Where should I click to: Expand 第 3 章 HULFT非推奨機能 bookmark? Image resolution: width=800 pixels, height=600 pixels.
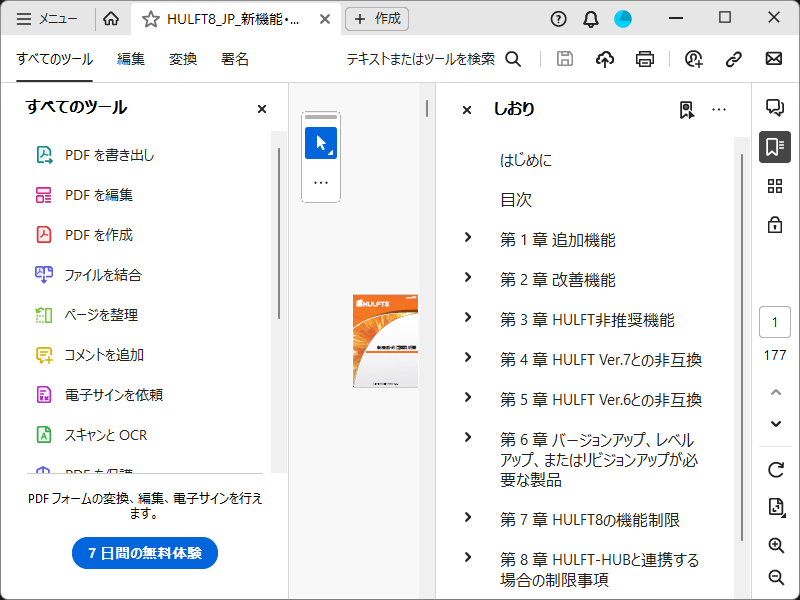tap(468, 317)
